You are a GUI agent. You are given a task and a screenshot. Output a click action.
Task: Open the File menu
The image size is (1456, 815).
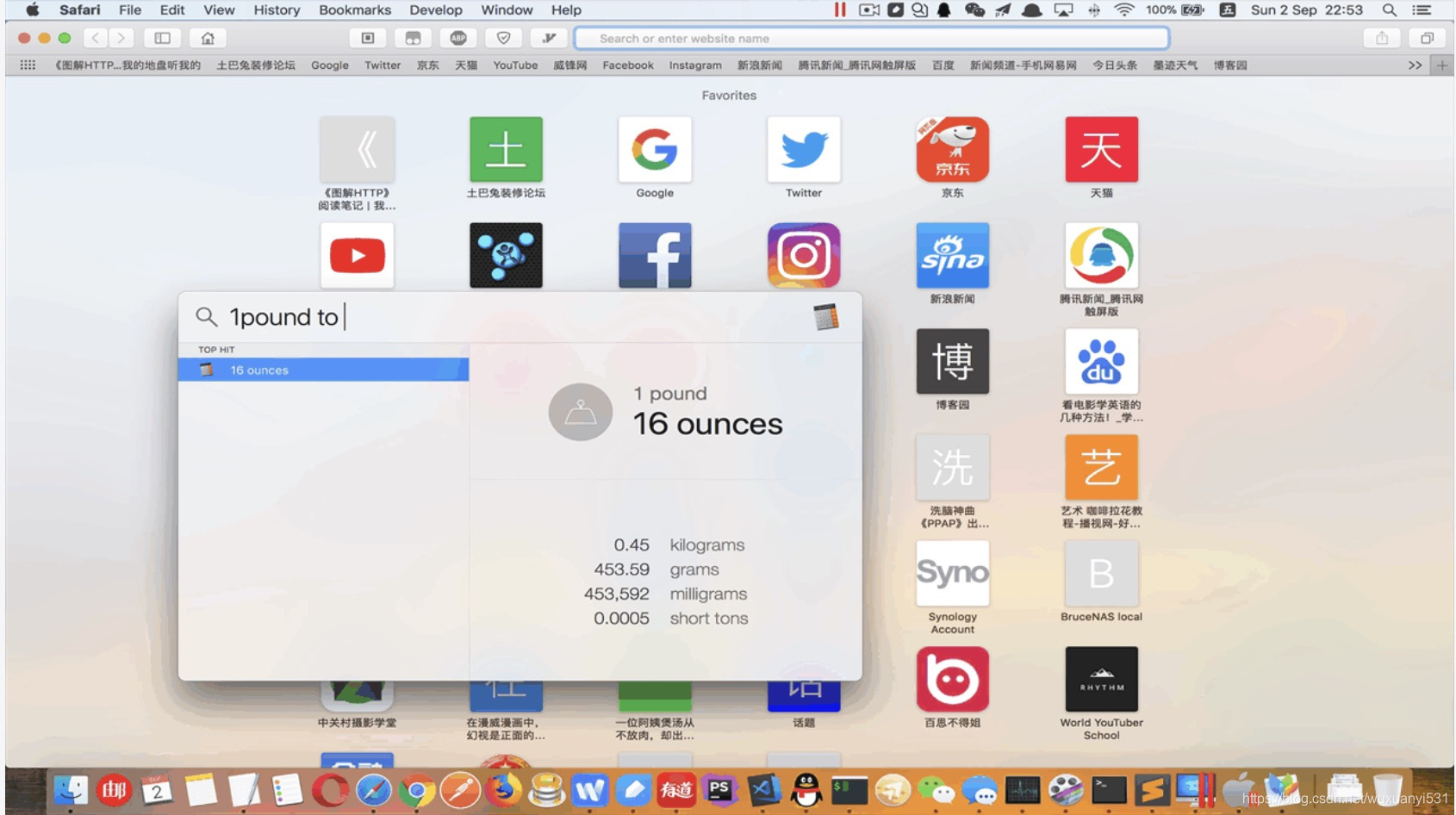point(130,9)
